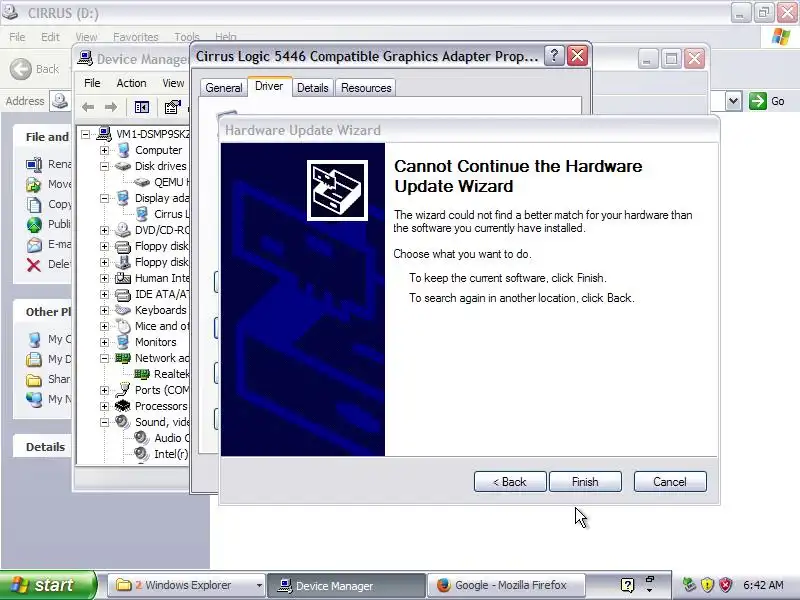Click the Network adapters category icon
The image size is (800, 600).
(x=123, y=358)
